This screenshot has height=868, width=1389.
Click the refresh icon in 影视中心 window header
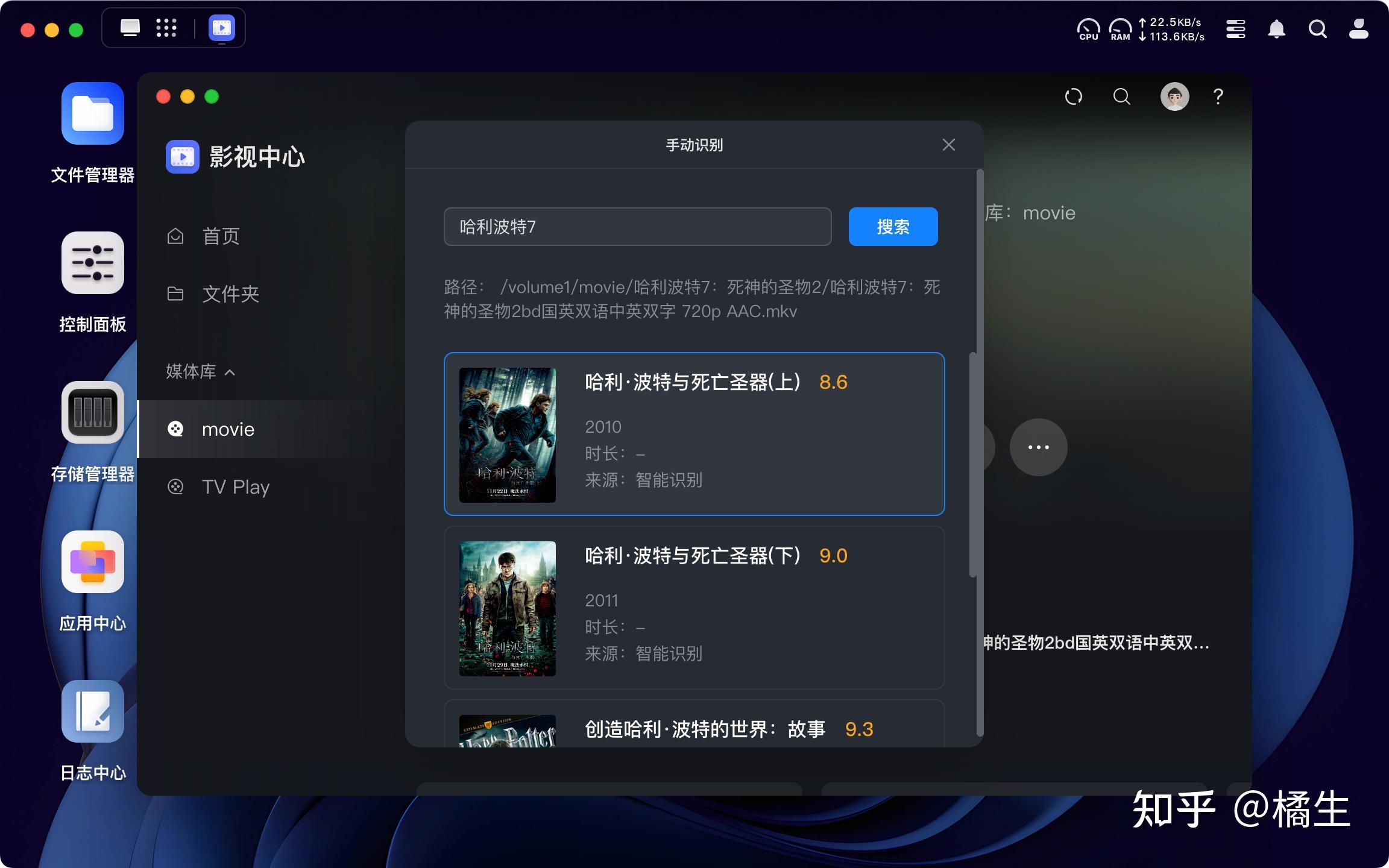[x=1075, y=96]
